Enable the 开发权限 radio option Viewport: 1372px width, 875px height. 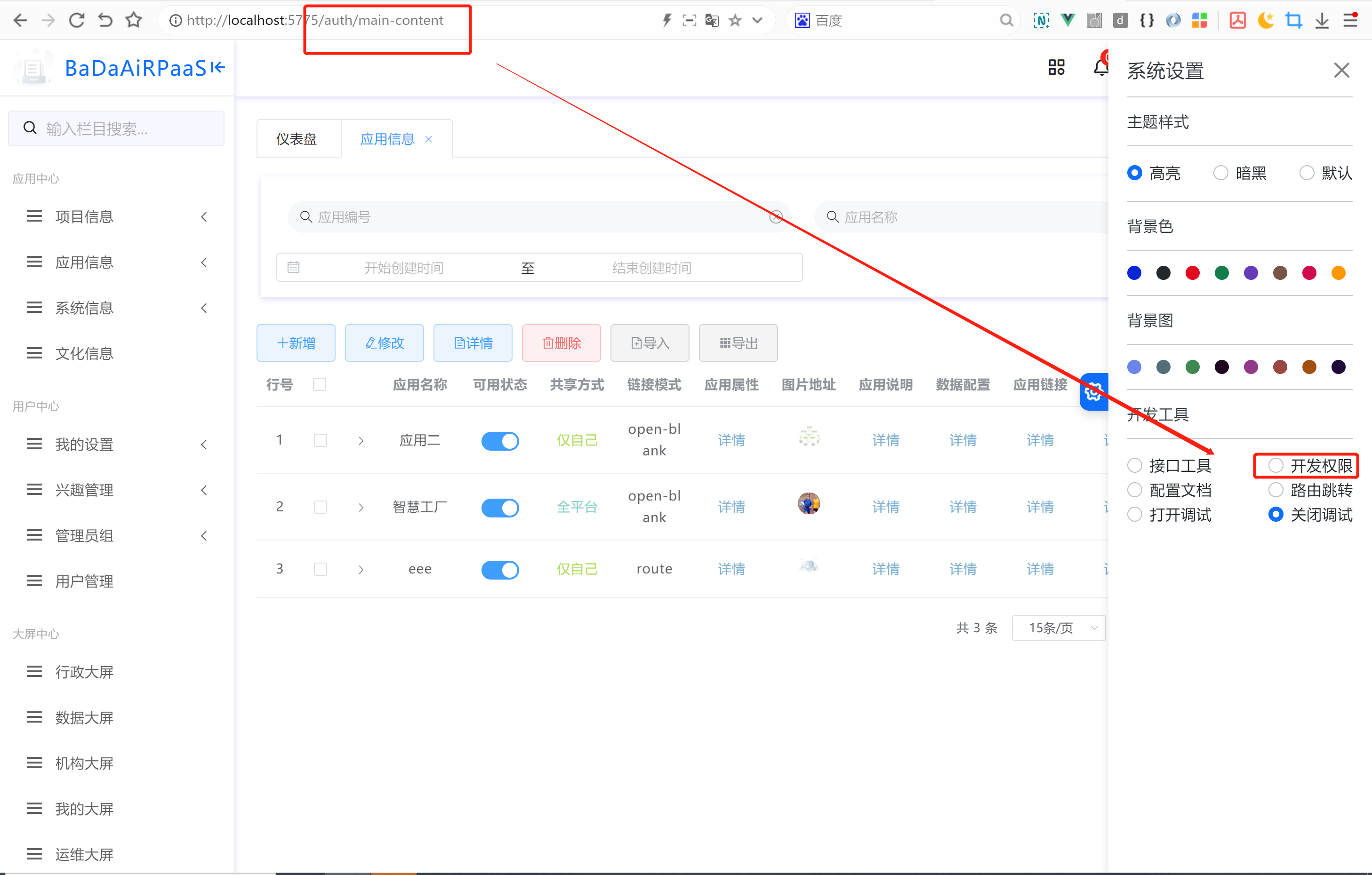[1276, 465]
